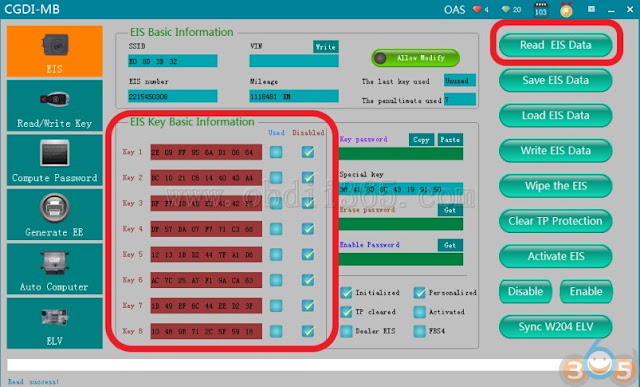
Task: Open the EIS module in sidebar
Action: pyautogui.click(x=55, y=51)
